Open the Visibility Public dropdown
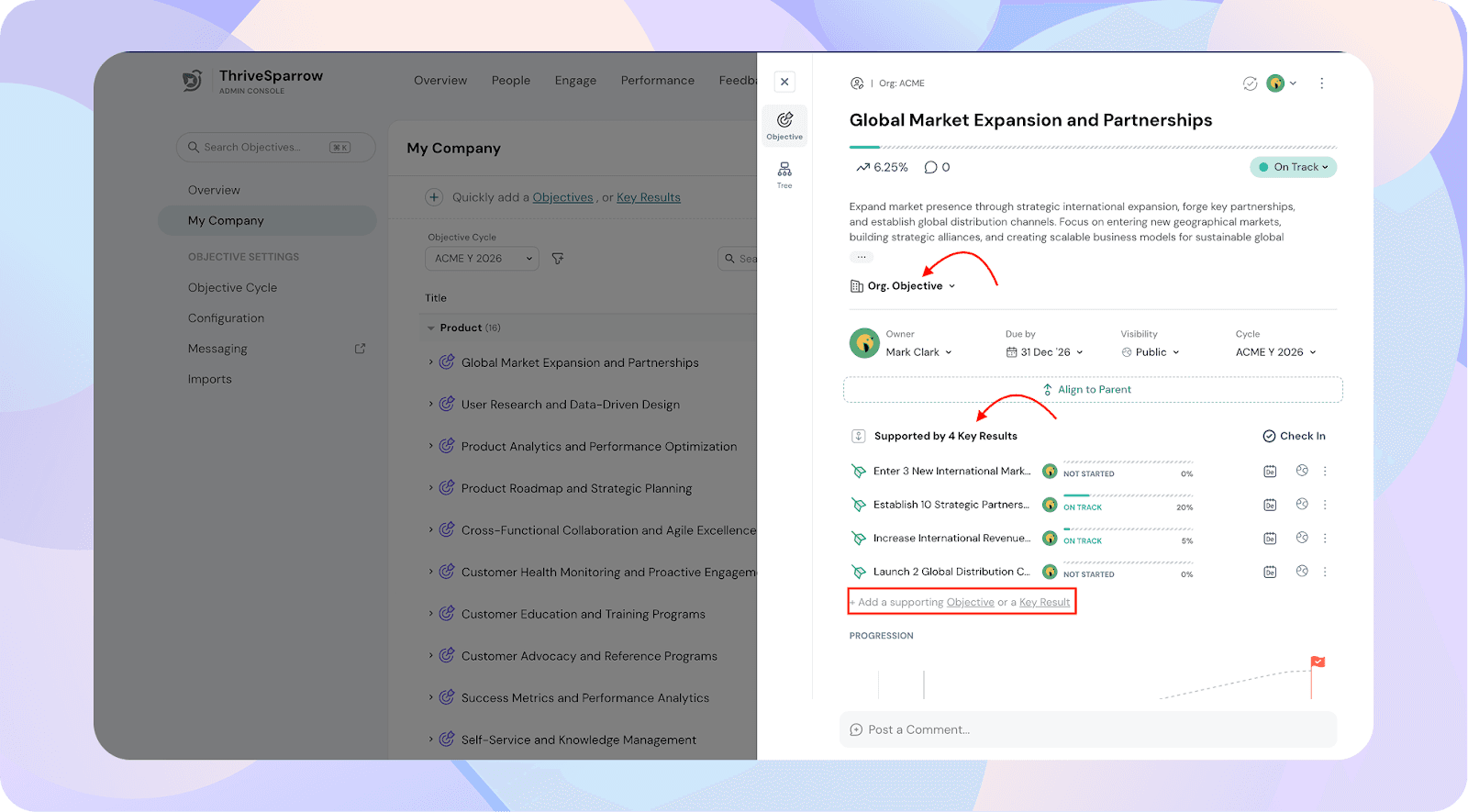The width and height of the screenshot is (1468, 812). 1151,352
